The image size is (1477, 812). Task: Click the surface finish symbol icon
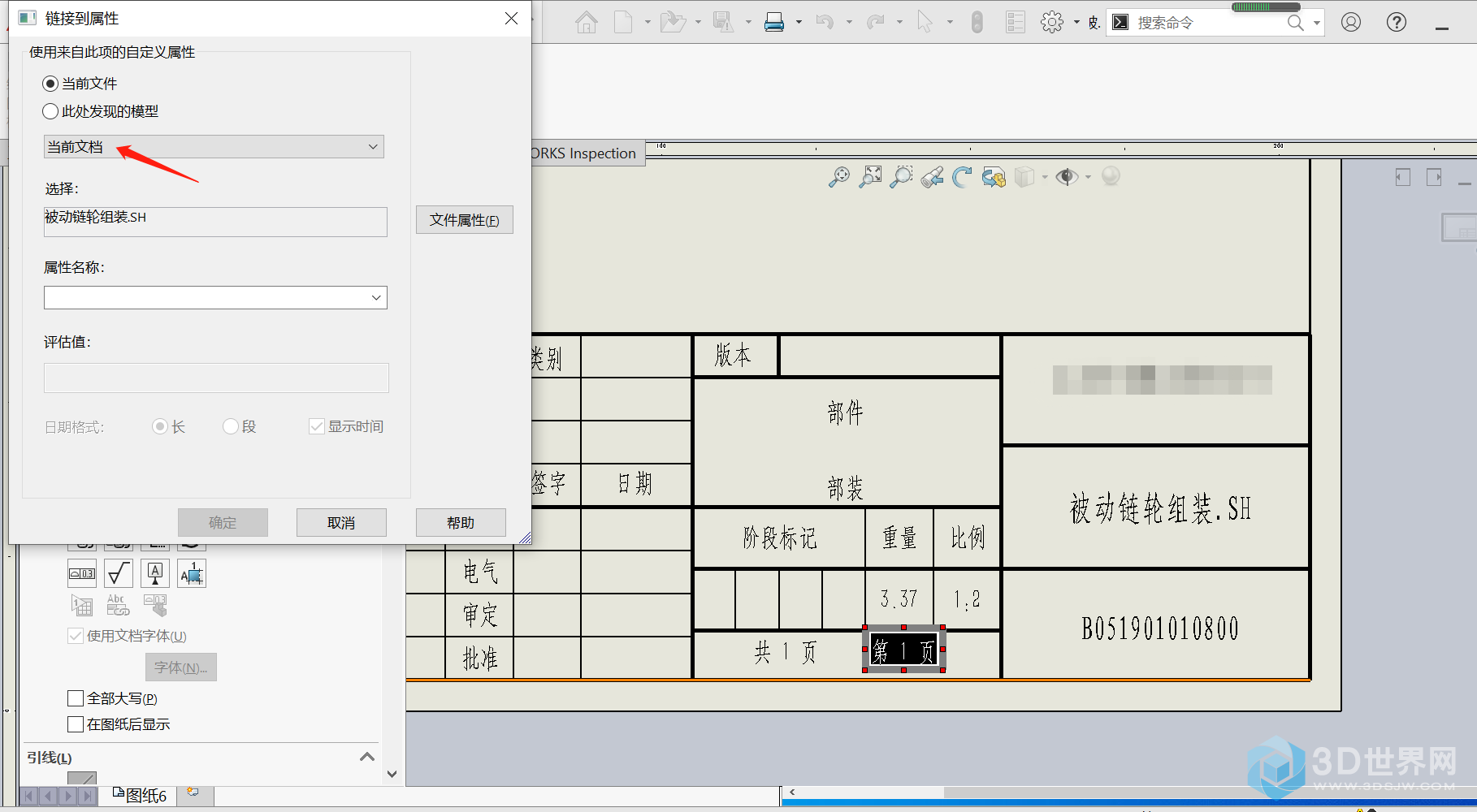point(119,573)
